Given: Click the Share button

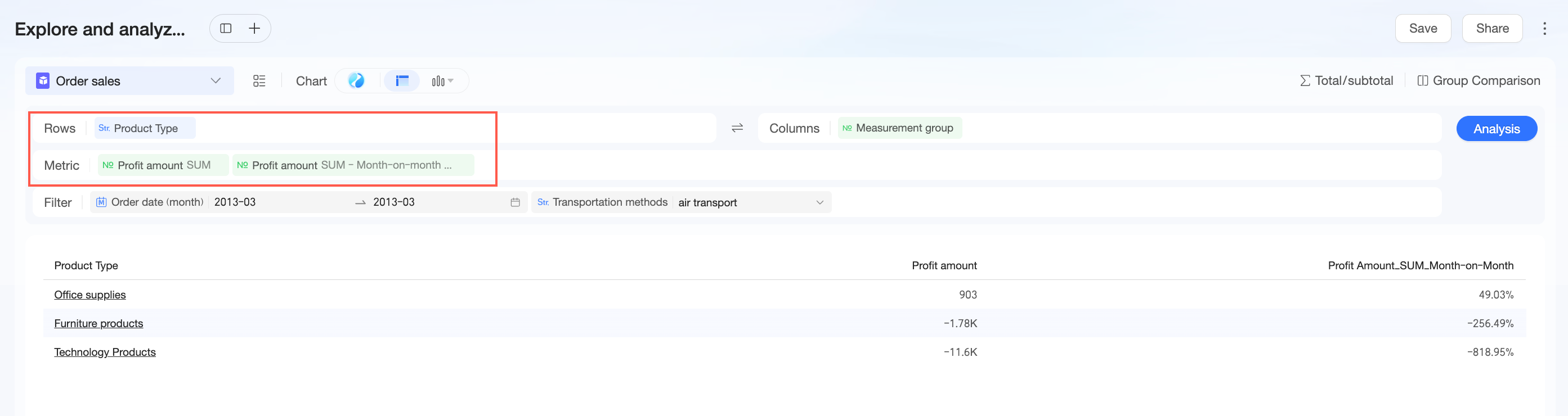Looking at the screenshot, I should 1492,29.
